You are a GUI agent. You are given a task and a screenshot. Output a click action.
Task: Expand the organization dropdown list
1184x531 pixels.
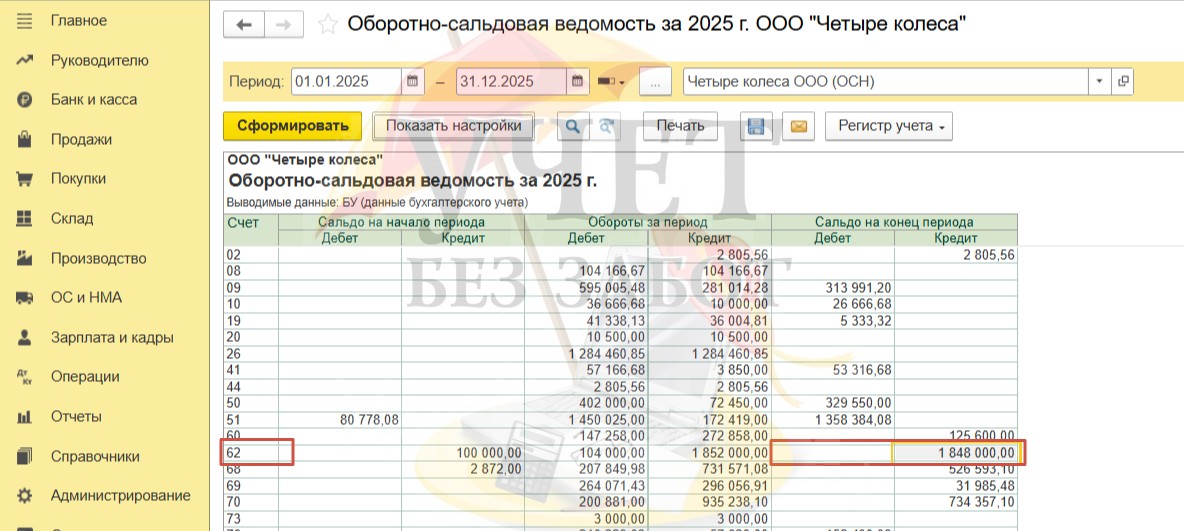[1100, 82]
